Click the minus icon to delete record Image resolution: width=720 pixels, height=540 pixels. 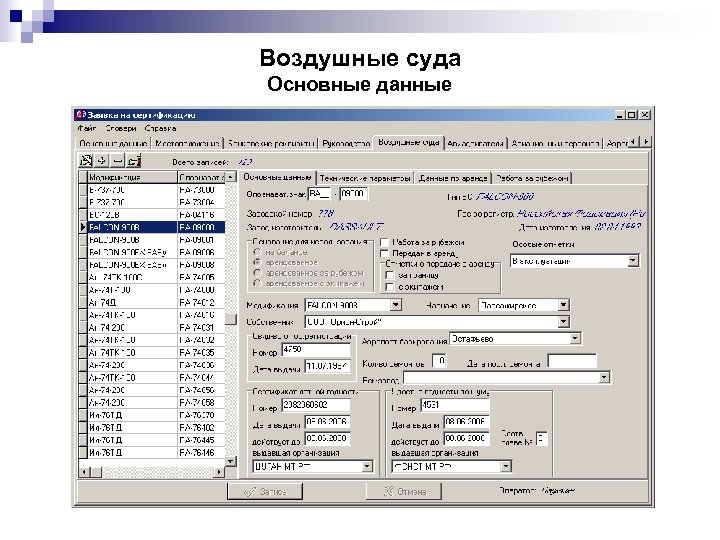[118, 160]
